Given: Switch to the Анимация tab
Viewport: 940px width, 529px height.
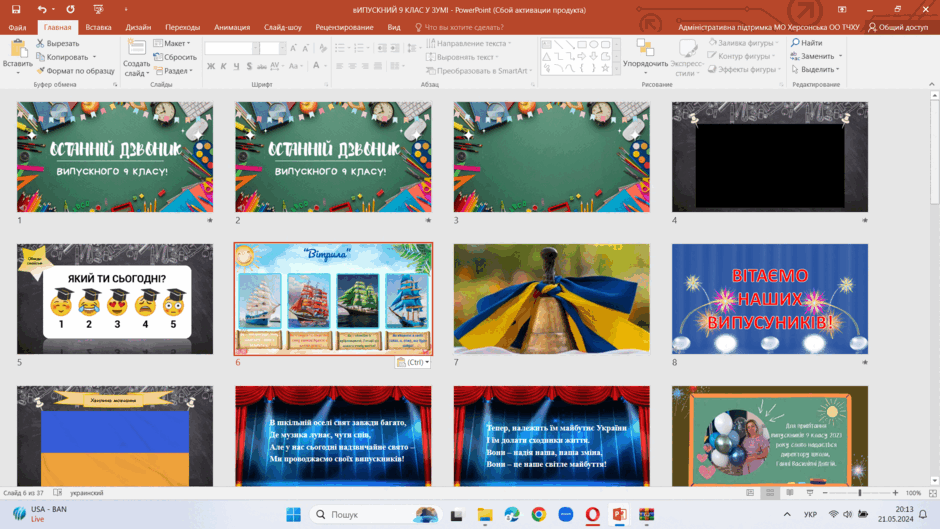Looking at the screenshot, I should tap(232, 27).
